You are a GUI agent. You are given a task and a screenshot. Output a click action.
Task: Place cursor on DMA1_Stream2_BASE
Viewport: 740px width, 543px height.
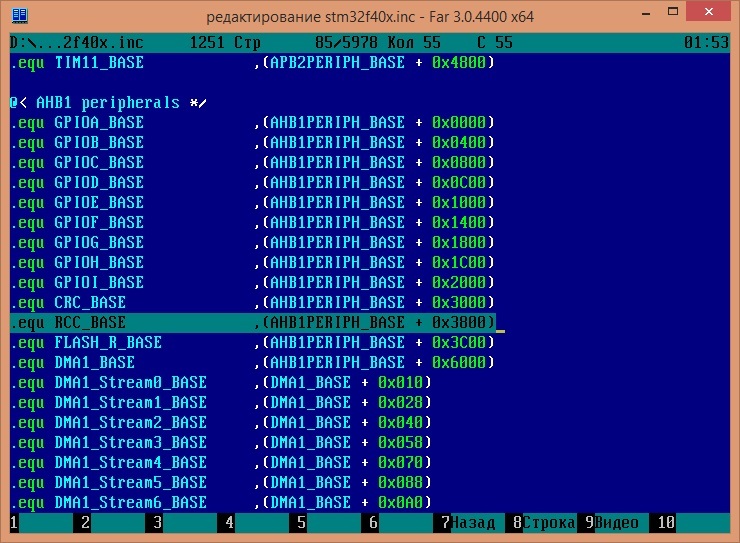[131, 422]
